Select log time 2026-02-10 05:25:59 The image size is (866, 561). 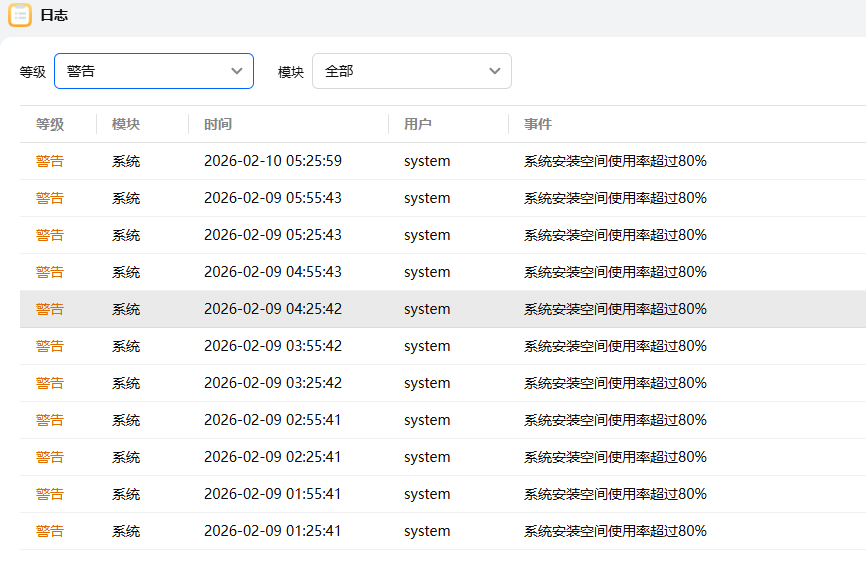[273, 161]
